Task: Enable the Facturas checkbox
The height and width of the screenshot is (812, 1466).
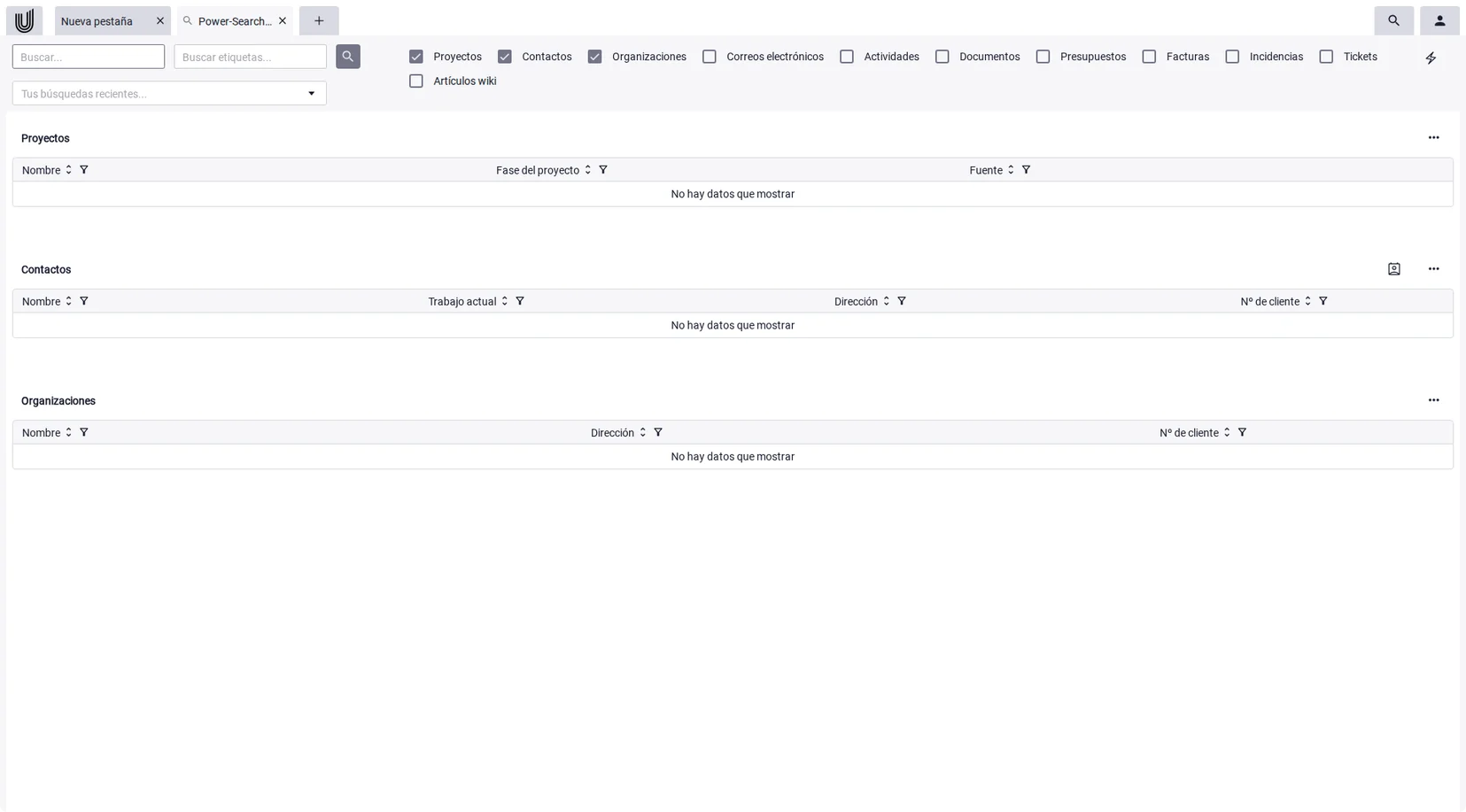Action: click(1149, 57)
